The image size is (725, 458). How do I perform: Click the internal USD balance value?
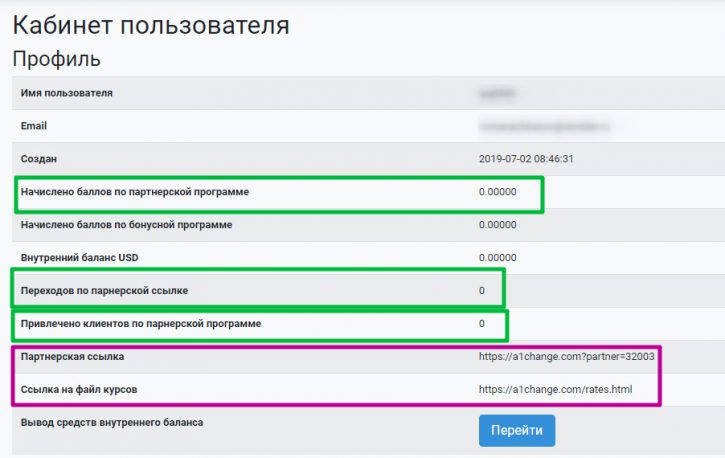(x=498, y=257)
